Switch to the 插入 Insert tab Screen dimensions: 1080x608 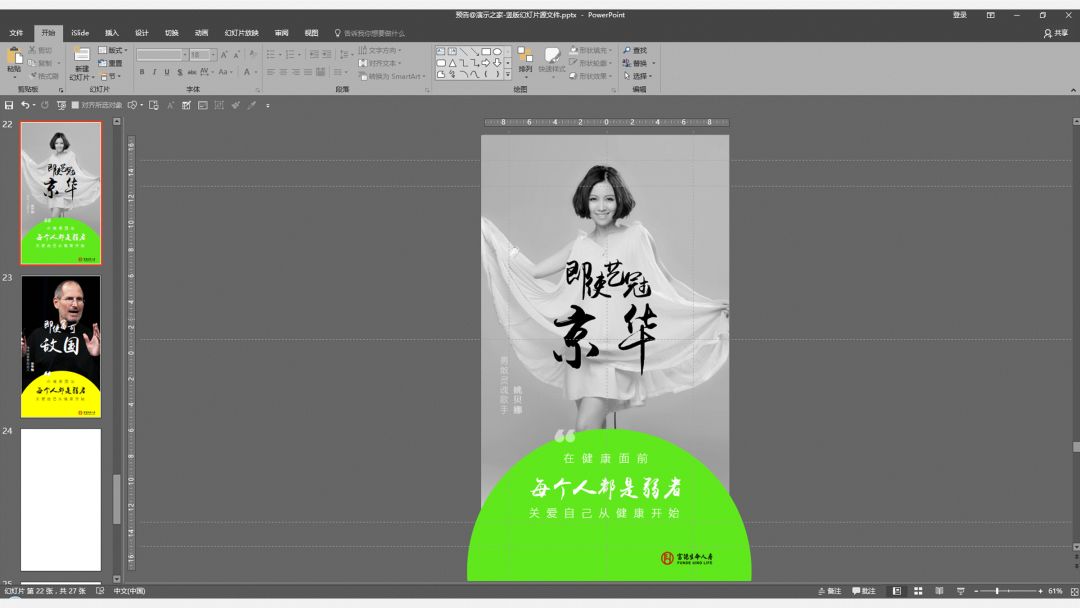click(x=112, y=33)
